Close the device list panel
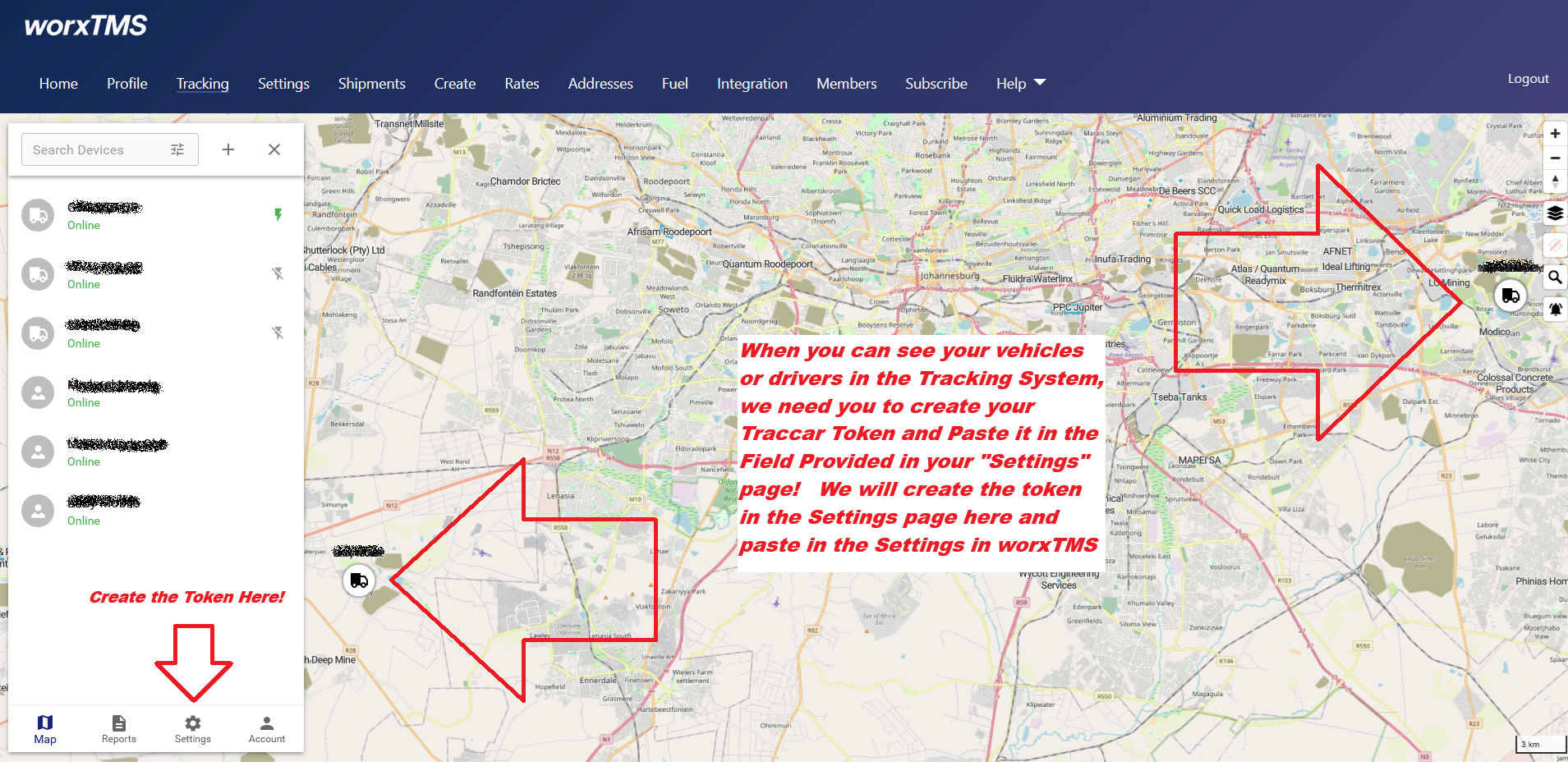The width and height of the screenshot is (1568, 780). pos(274,149)
